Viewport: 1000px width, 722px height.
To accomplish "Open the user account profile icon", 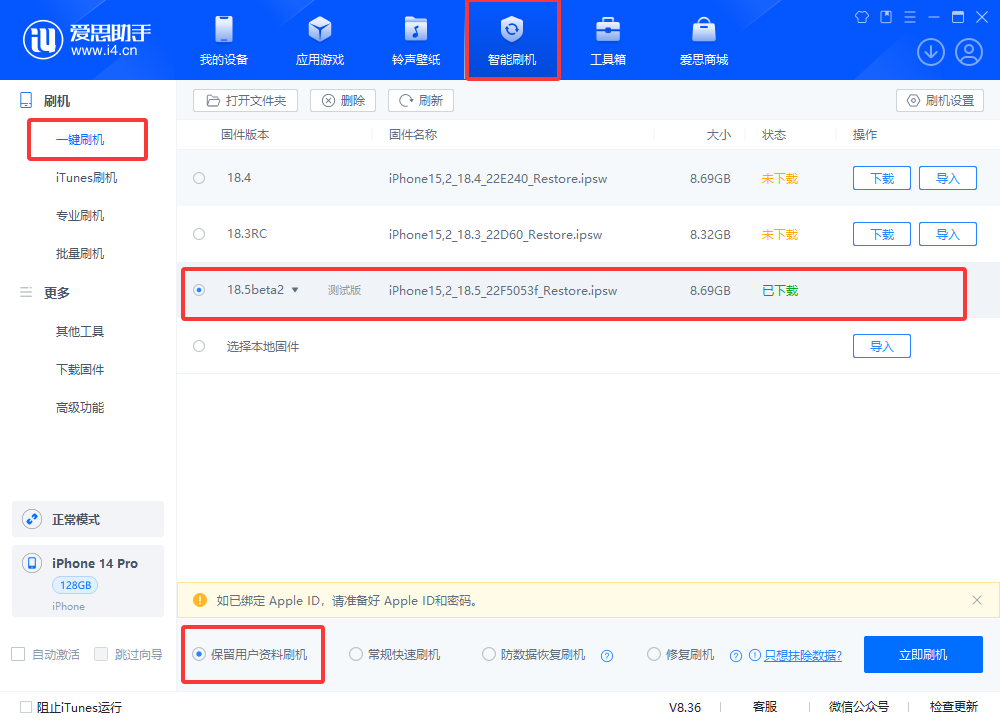I will click(969, 52).
